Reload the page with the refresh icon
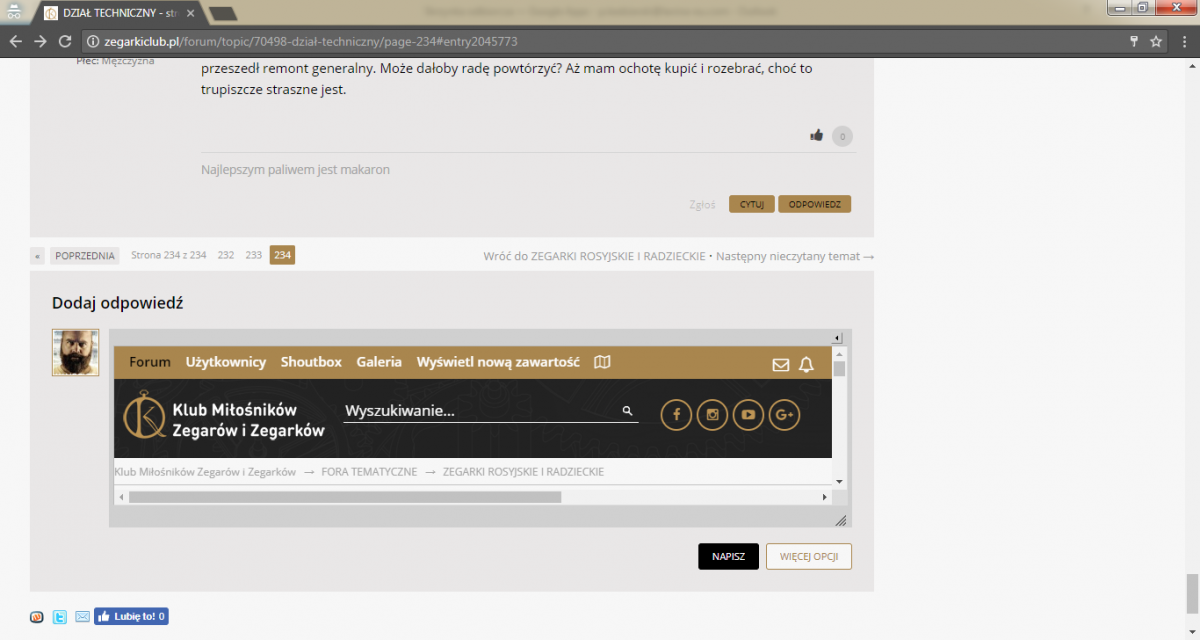The width and height of the screenshot is (1200, 640). pos(65,42)
